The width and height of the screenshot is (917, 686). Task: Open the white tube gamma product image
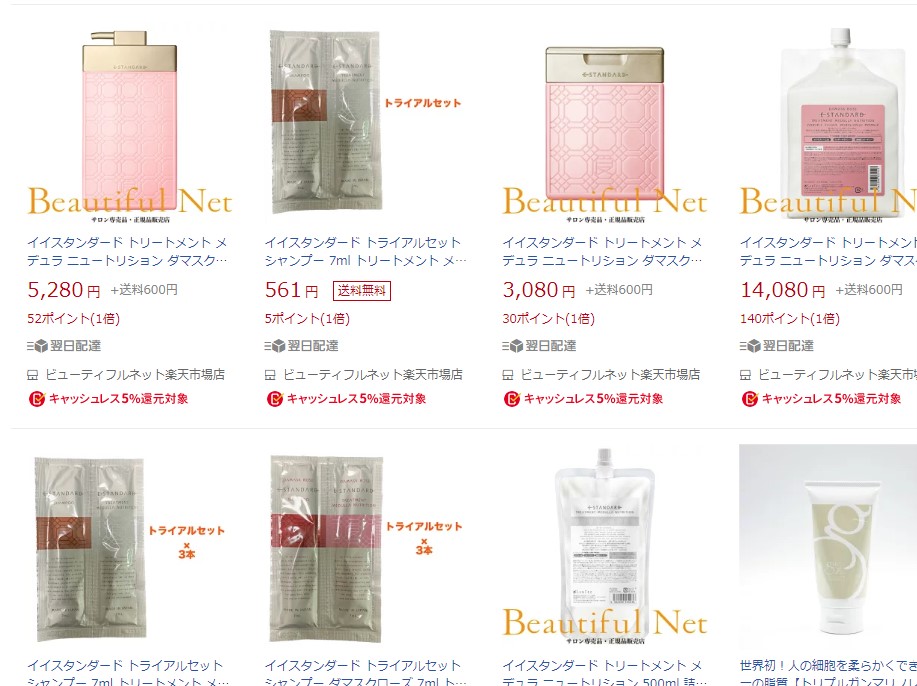click(828, 547)
